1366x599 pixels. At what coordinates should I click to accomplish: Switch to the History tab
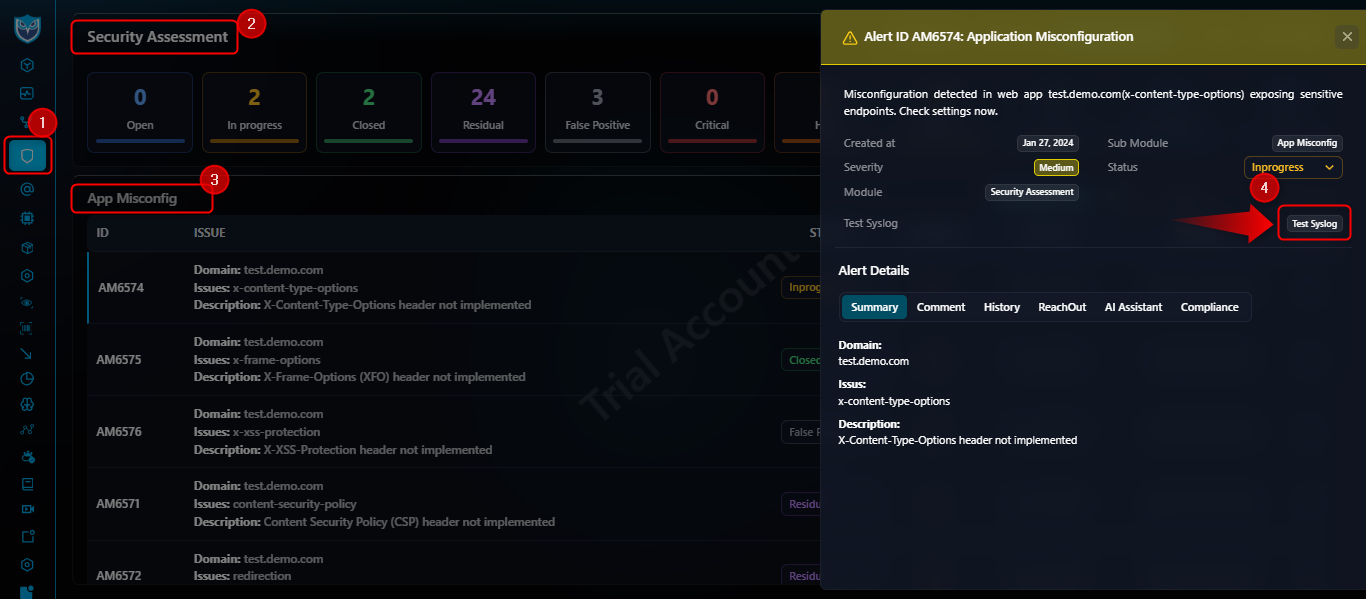point(1002,307)
